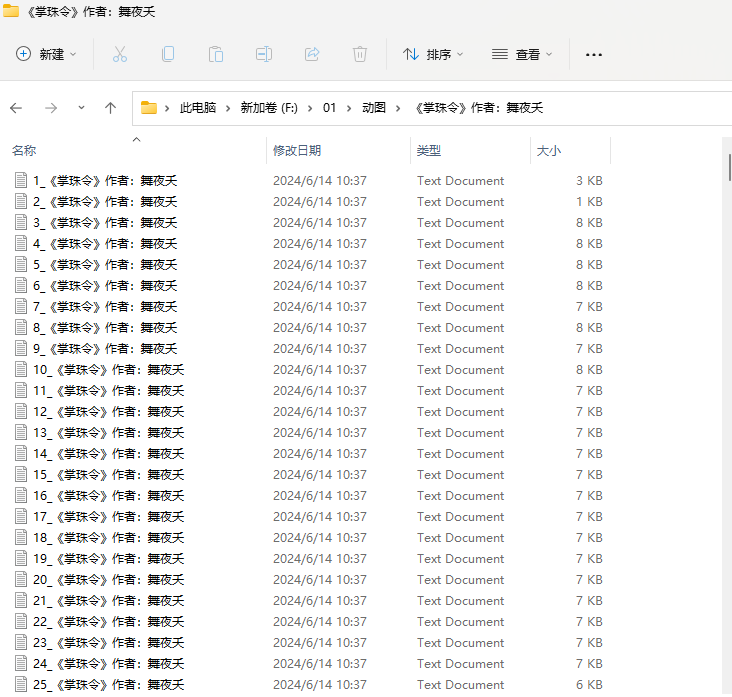
Task: Navigate back with the left arrow
Action: click(16, 108)
